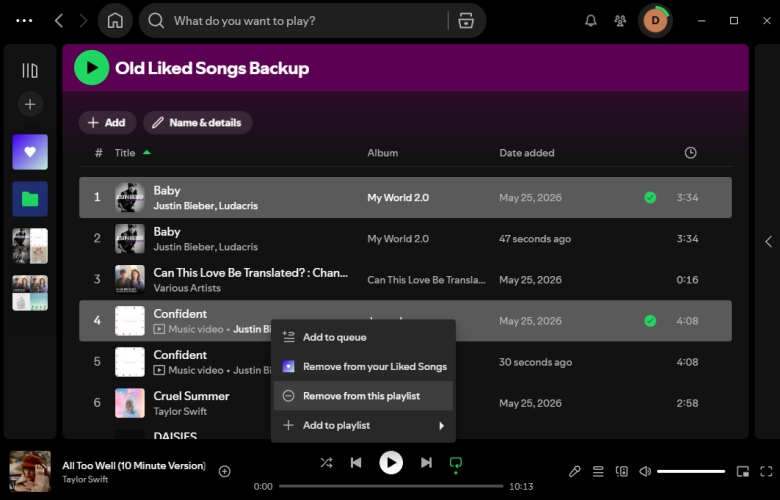Toggle Title sort order arrow

pos(147,152)
